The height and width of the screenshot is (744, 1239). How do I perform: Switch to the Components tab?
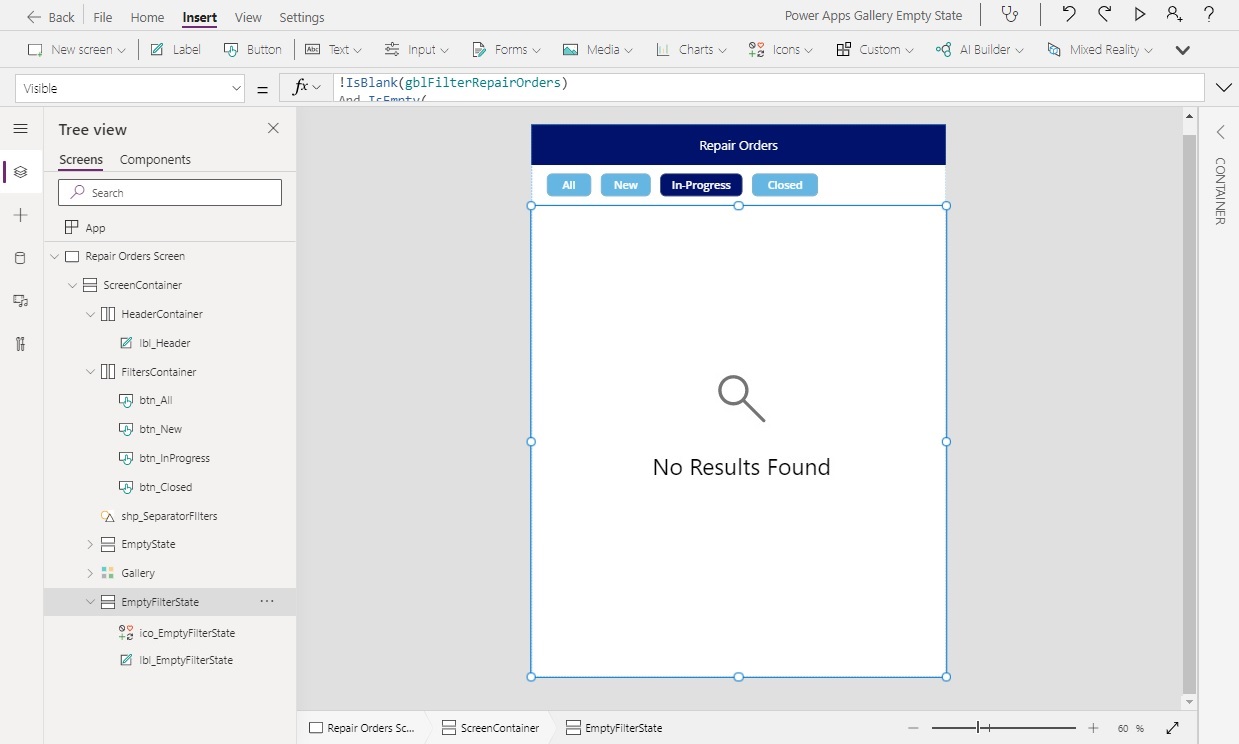tap(155, 159)
